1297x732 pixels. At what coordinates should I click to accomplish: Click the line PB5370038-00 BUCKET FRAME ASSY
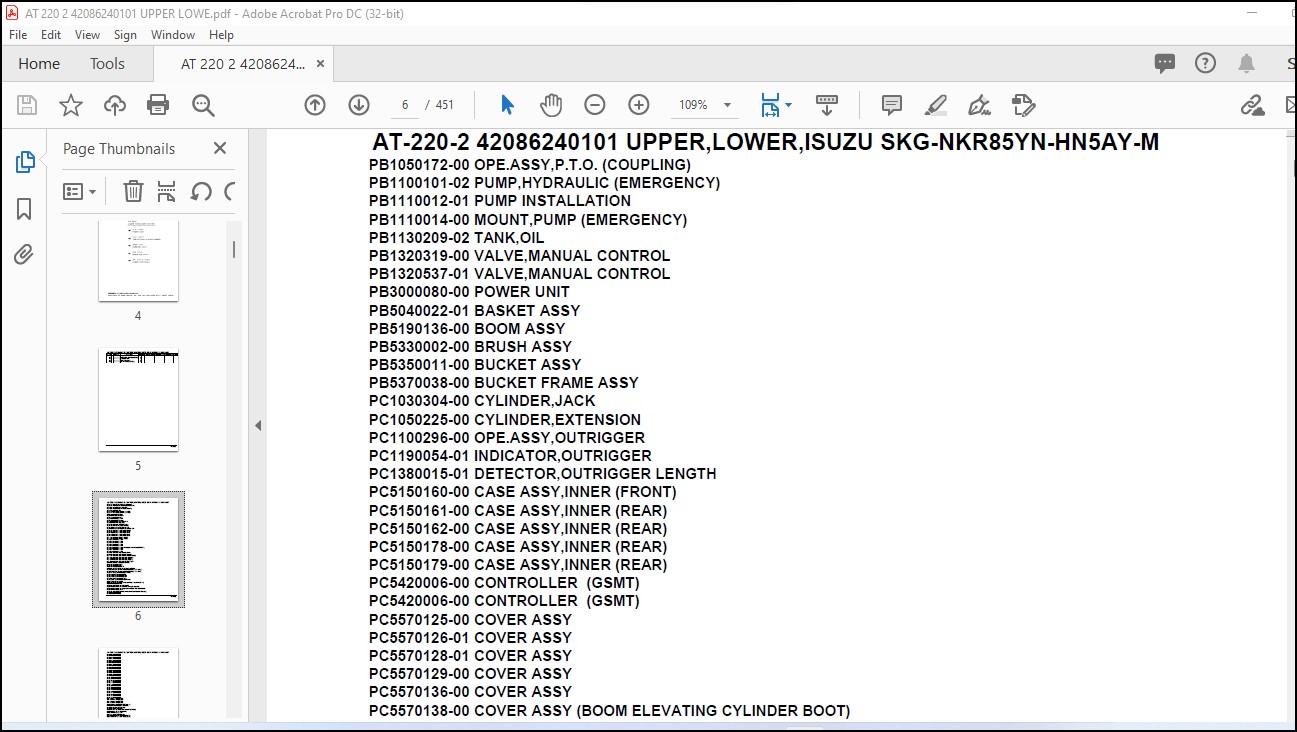(504, 383)
